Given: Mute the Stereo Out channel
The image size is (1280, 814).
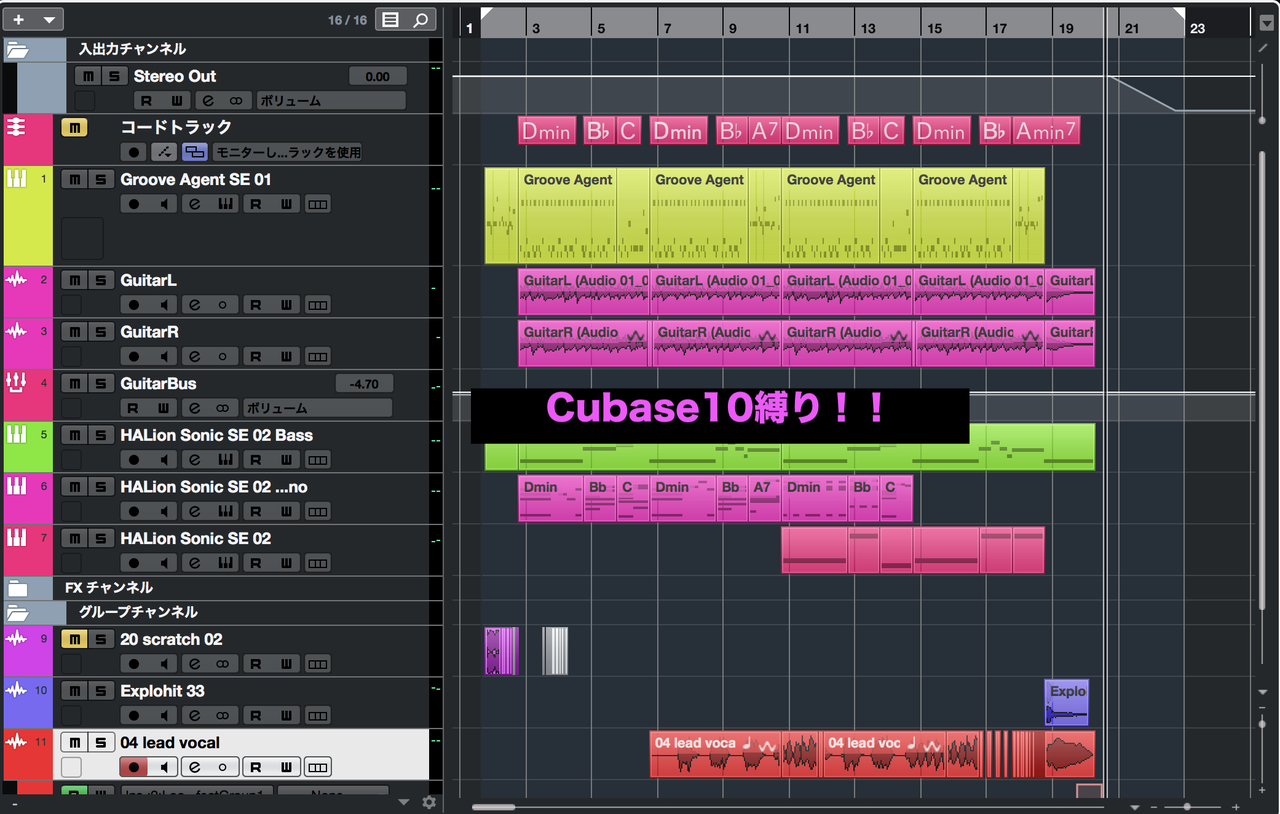Looking at the screenshot, I should [x=88, y=76].
